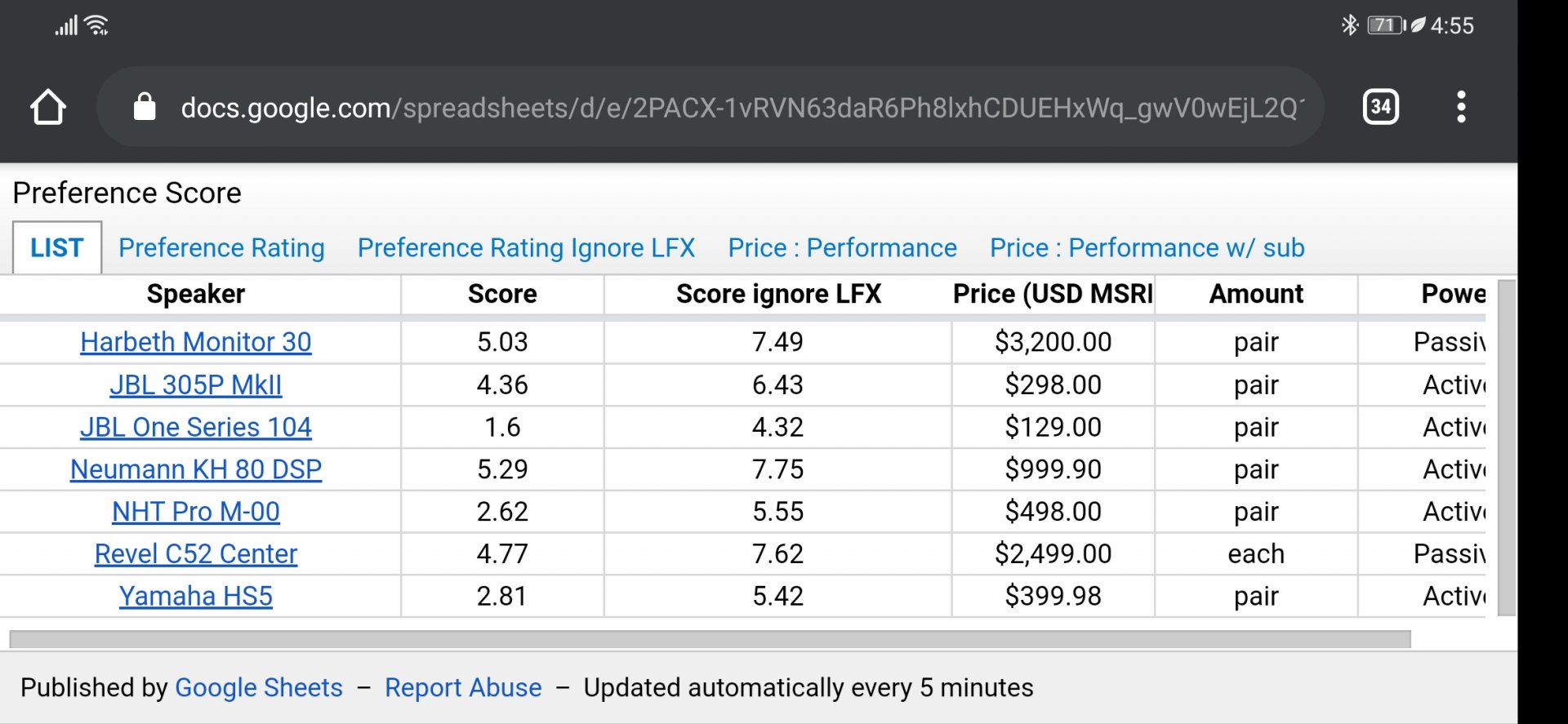This screenshot has height=724, width=1568.
Task: Click the horizontal scrollbar under the table
Action: (x=709, y=639)
